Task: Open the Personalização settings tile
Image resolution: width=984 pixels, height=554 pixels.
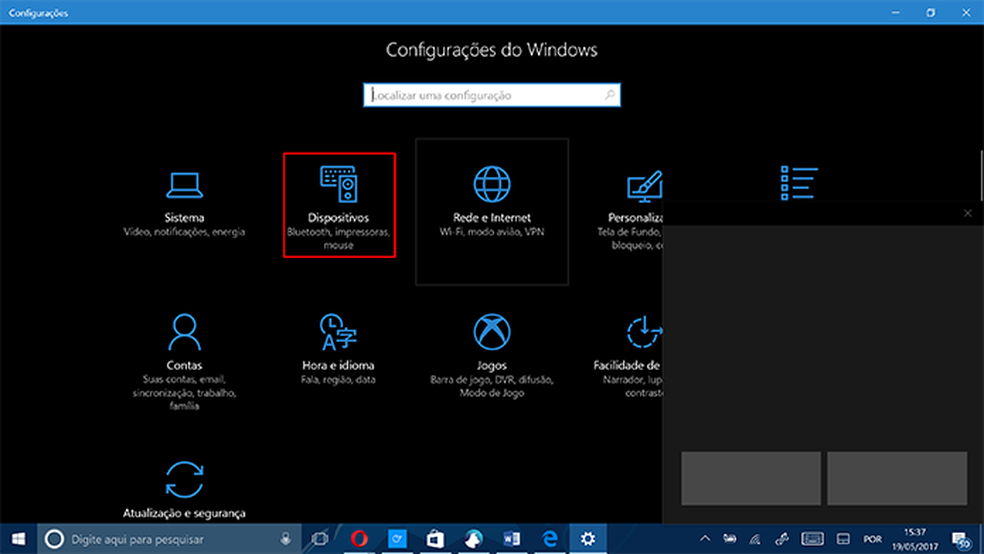Action: click(x=634, y=210)
